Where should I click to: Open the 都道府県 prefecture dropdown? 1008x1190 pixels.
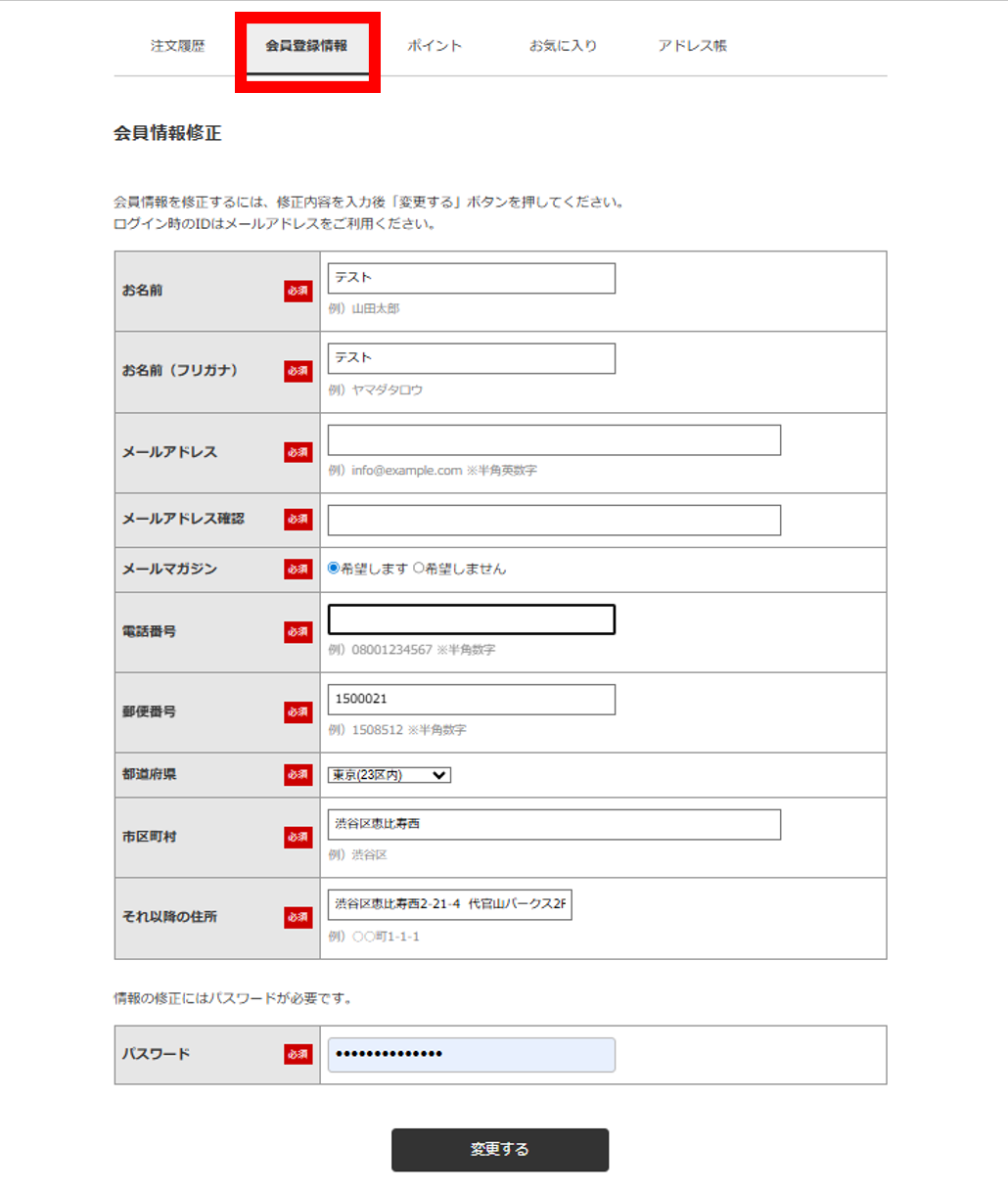[389, 775]
